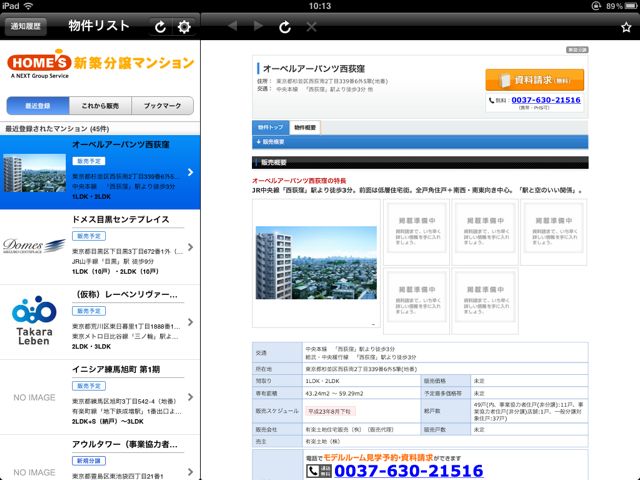Refresh the 物件リスト panel
This screenshot has width=640, height=480.
pyautogui.click(x=160, y=27)
